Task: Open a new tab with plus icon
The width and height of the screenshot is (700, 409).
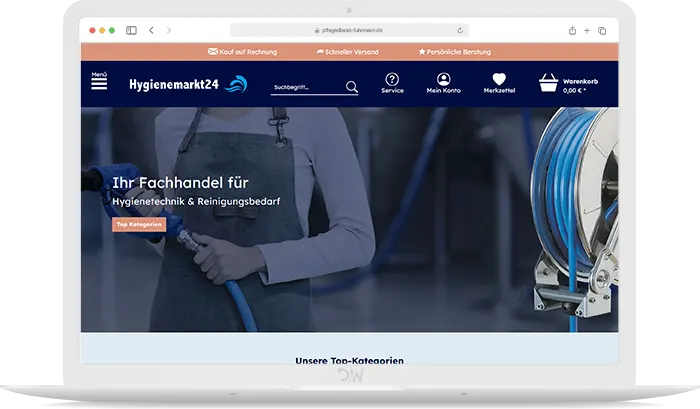Action: [587, 30]
